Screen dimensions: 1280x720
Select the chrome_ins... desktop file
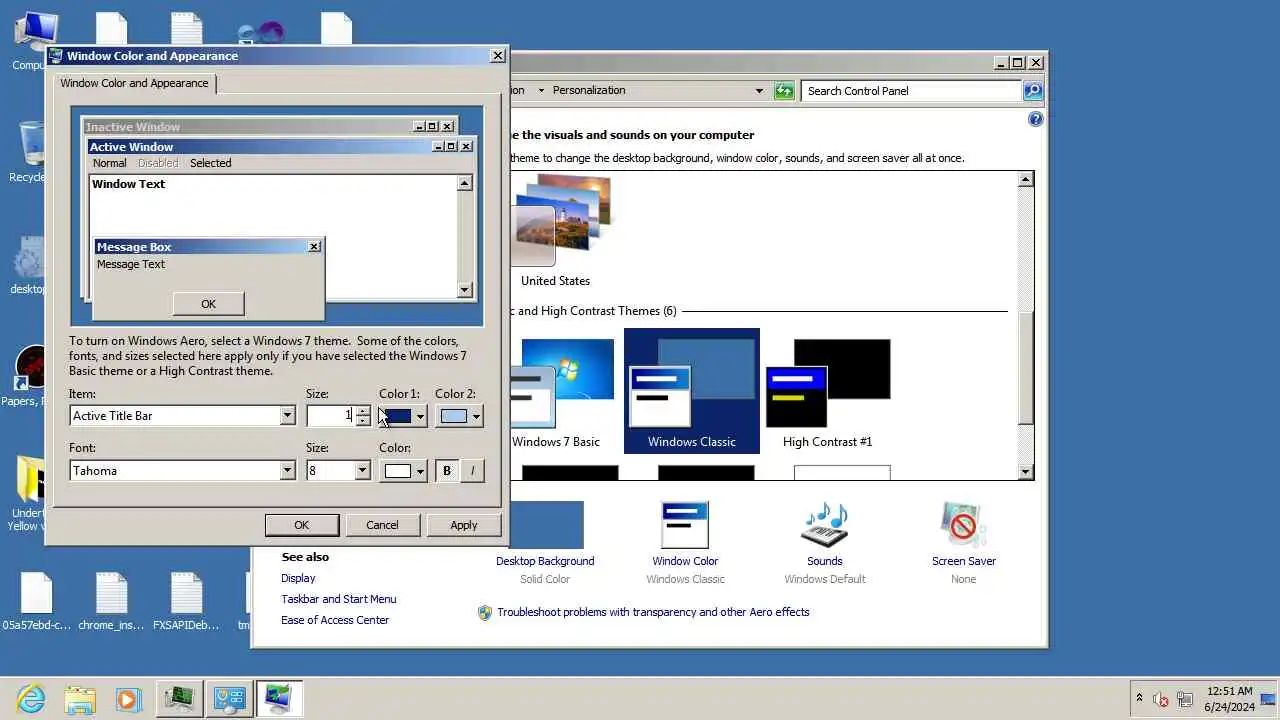(111, 602)
